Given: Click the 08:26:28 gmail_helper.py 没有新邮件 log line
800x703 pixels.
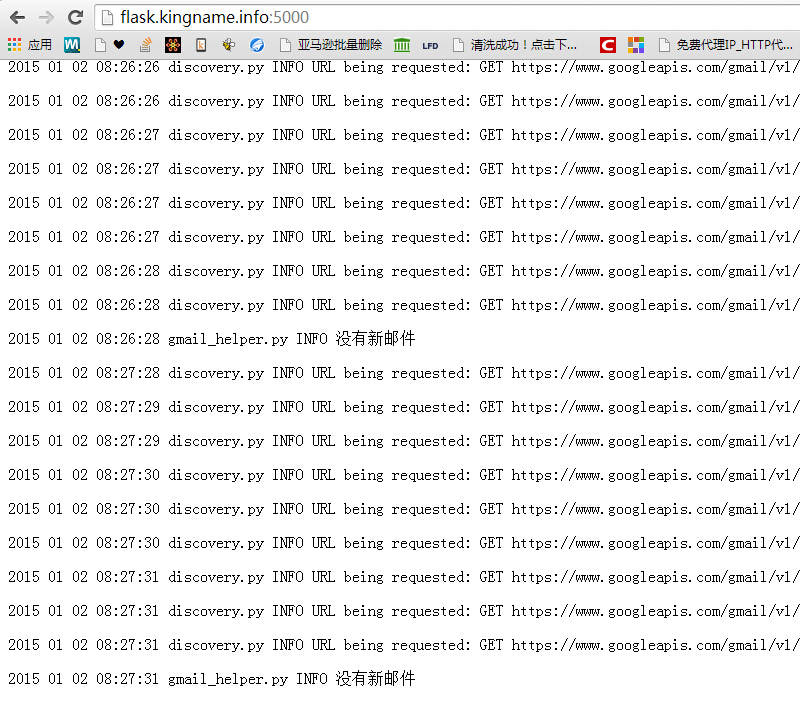Looking at the screenshot, I should (x=212, y=339).
